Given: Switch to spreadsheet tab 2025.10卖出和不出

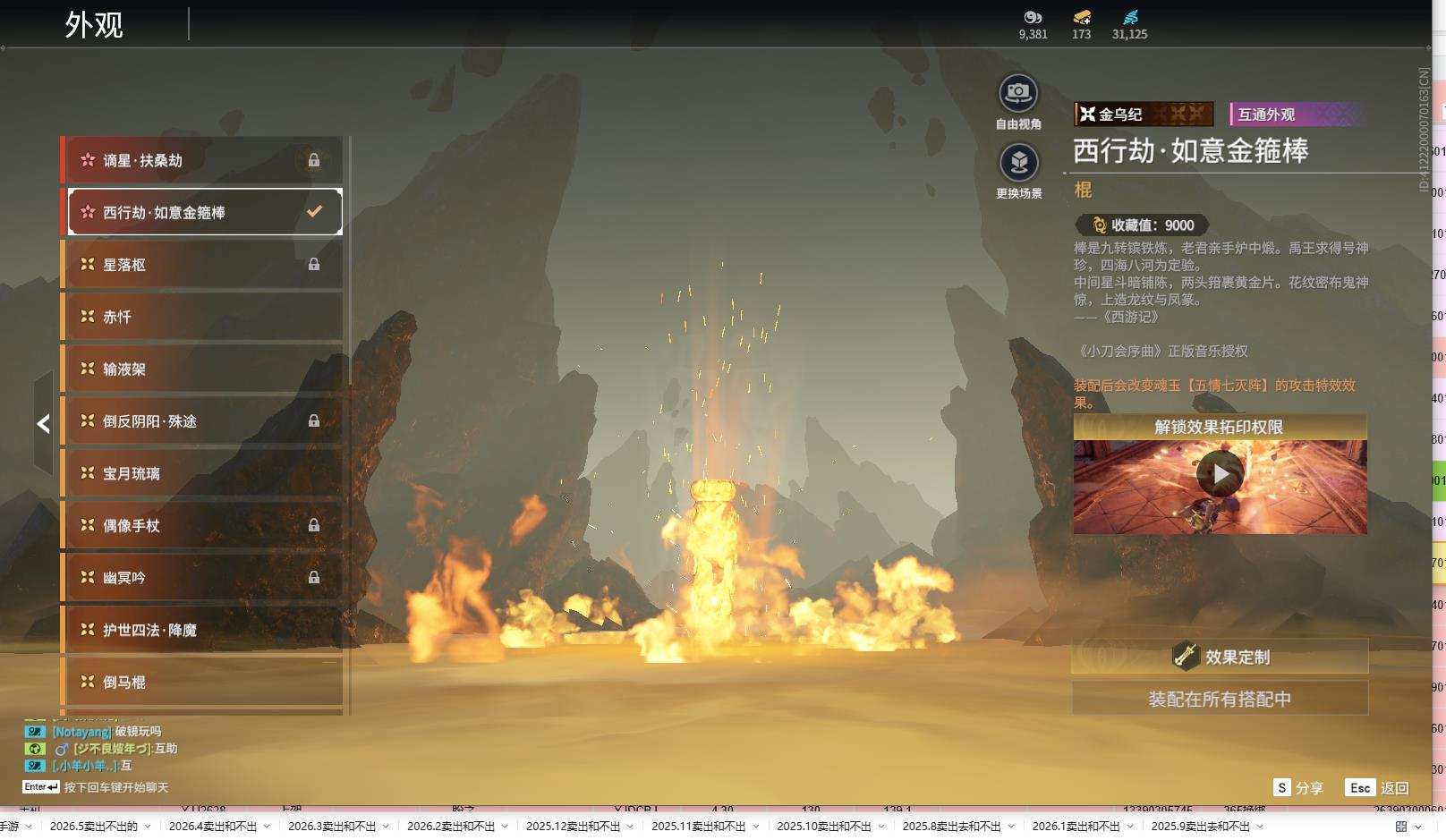Looking at the screenshot, I should click(x=824, y=827).
